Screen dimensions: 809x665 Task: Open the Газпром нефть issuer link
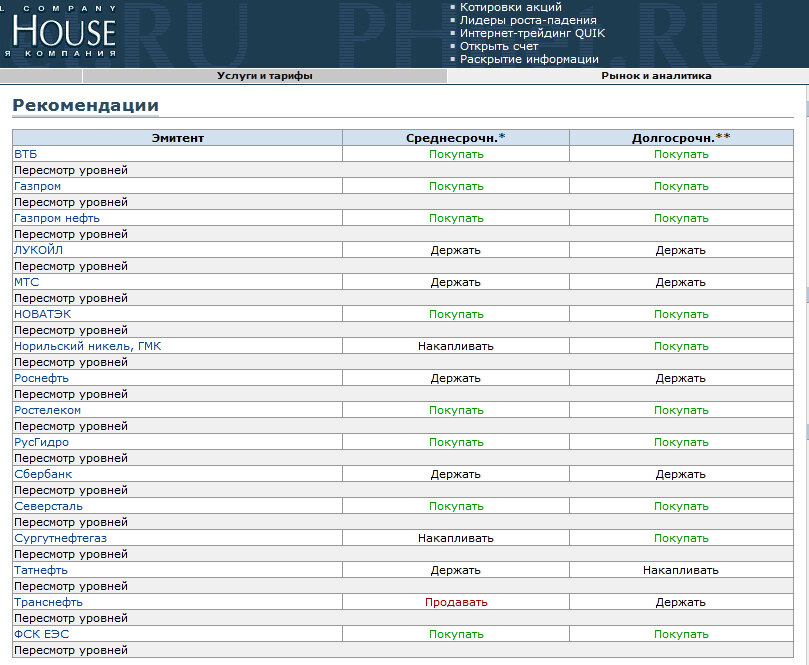[x=57, y=218]
